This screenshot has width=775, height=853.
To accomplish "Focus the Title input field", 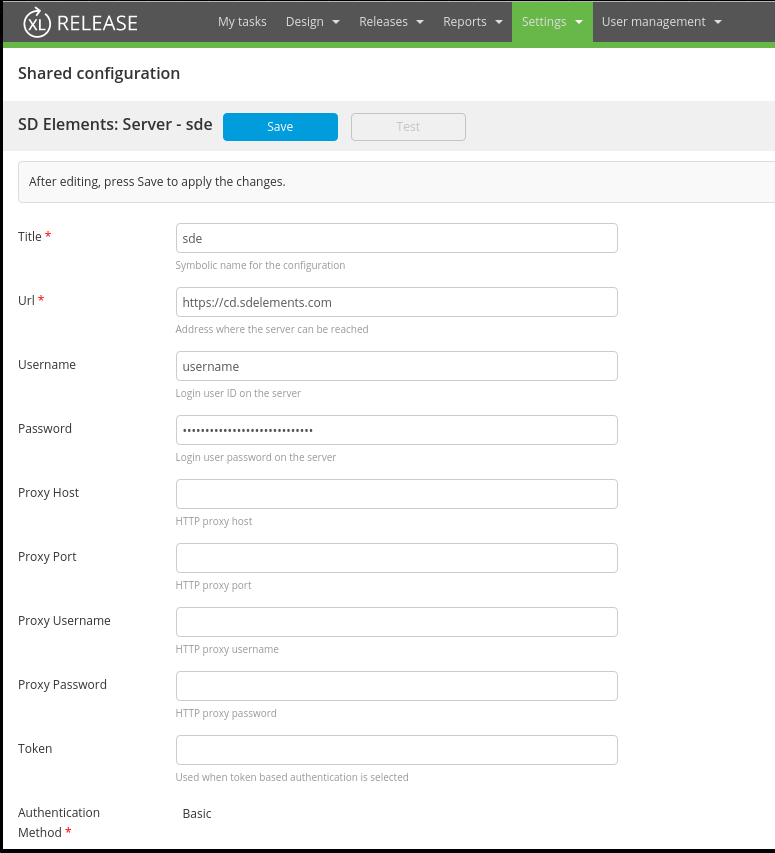I will tap(396, 238).
